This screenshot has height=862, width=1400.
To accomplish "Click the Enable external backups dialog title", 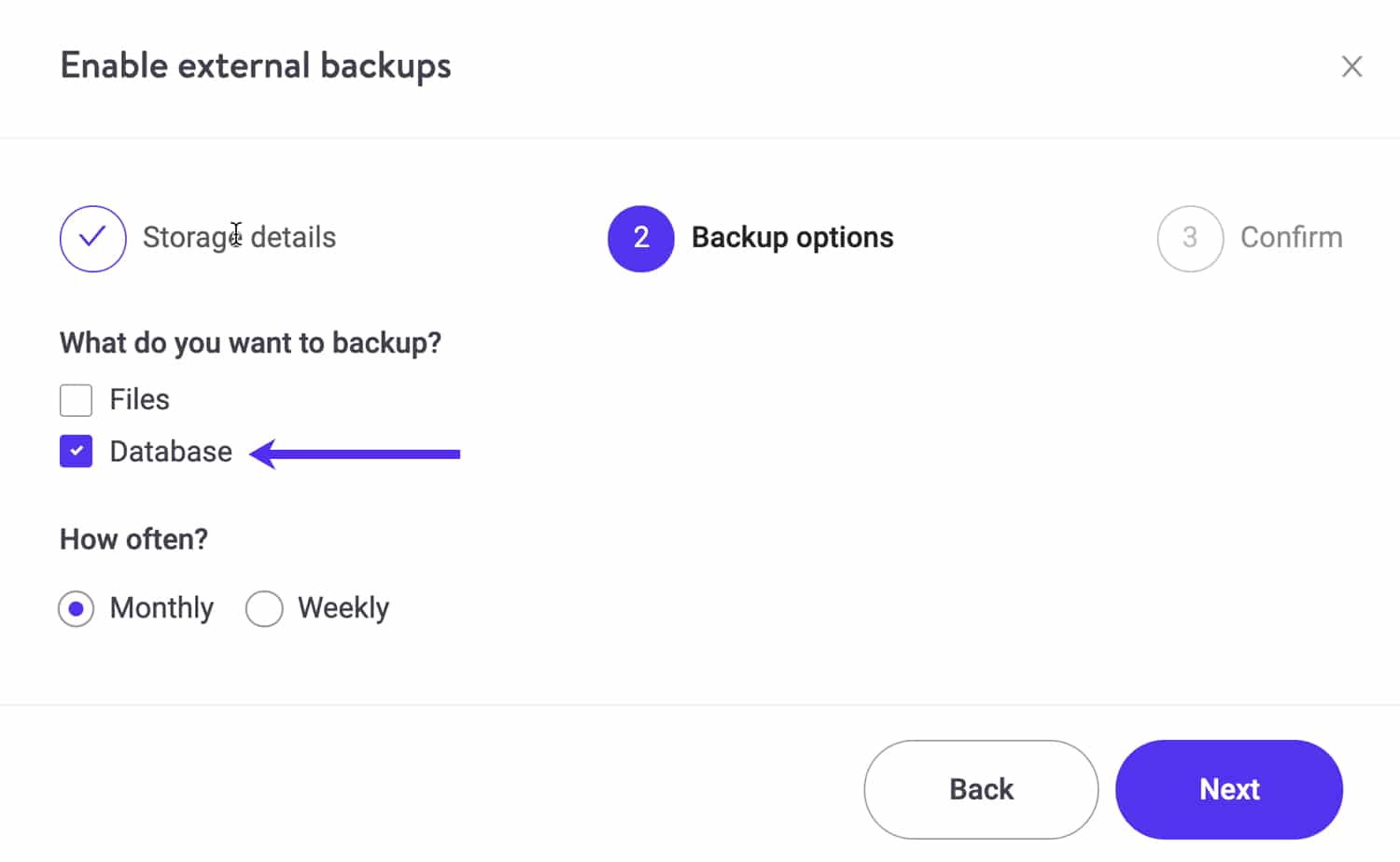I will 256,65.
